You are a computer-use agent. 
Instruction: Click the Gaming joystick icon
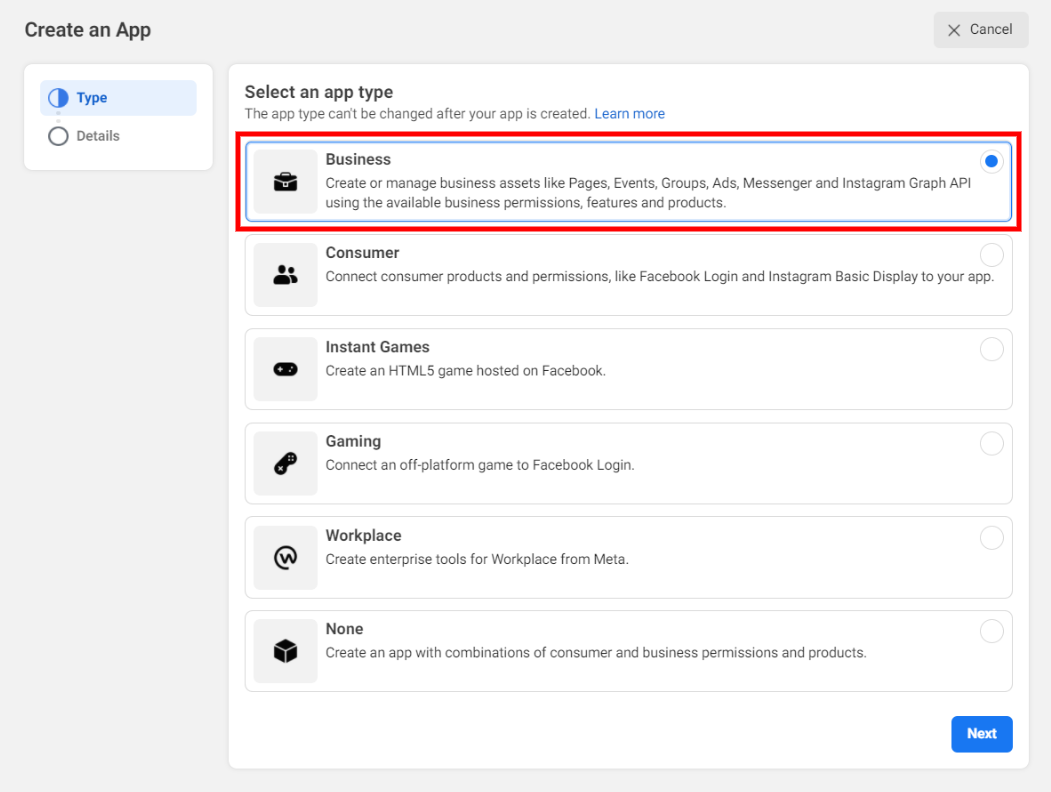(x=285, y=463)
